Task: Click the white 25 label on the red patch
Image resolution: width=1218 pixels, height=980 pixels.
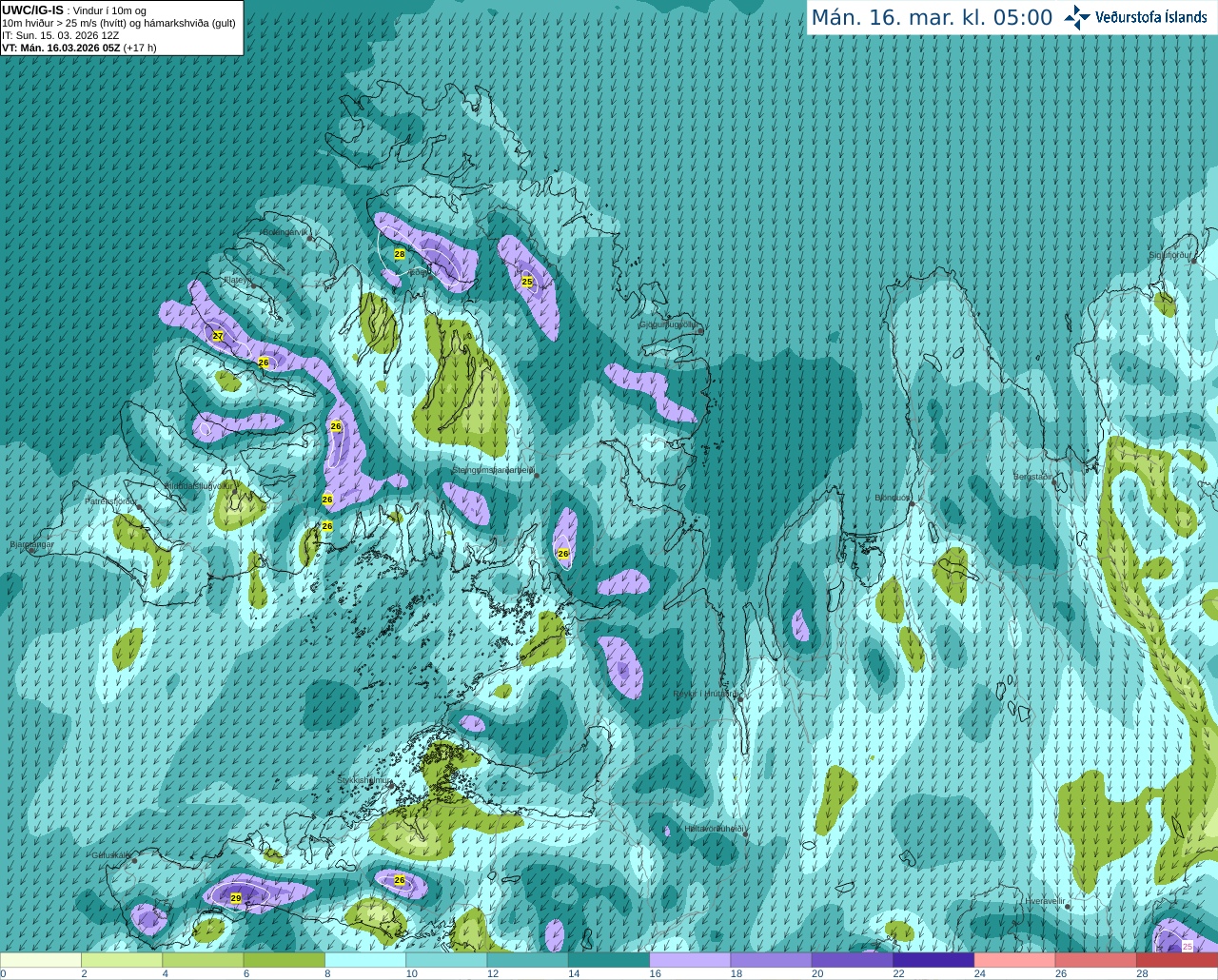Action: point(1188,946)
